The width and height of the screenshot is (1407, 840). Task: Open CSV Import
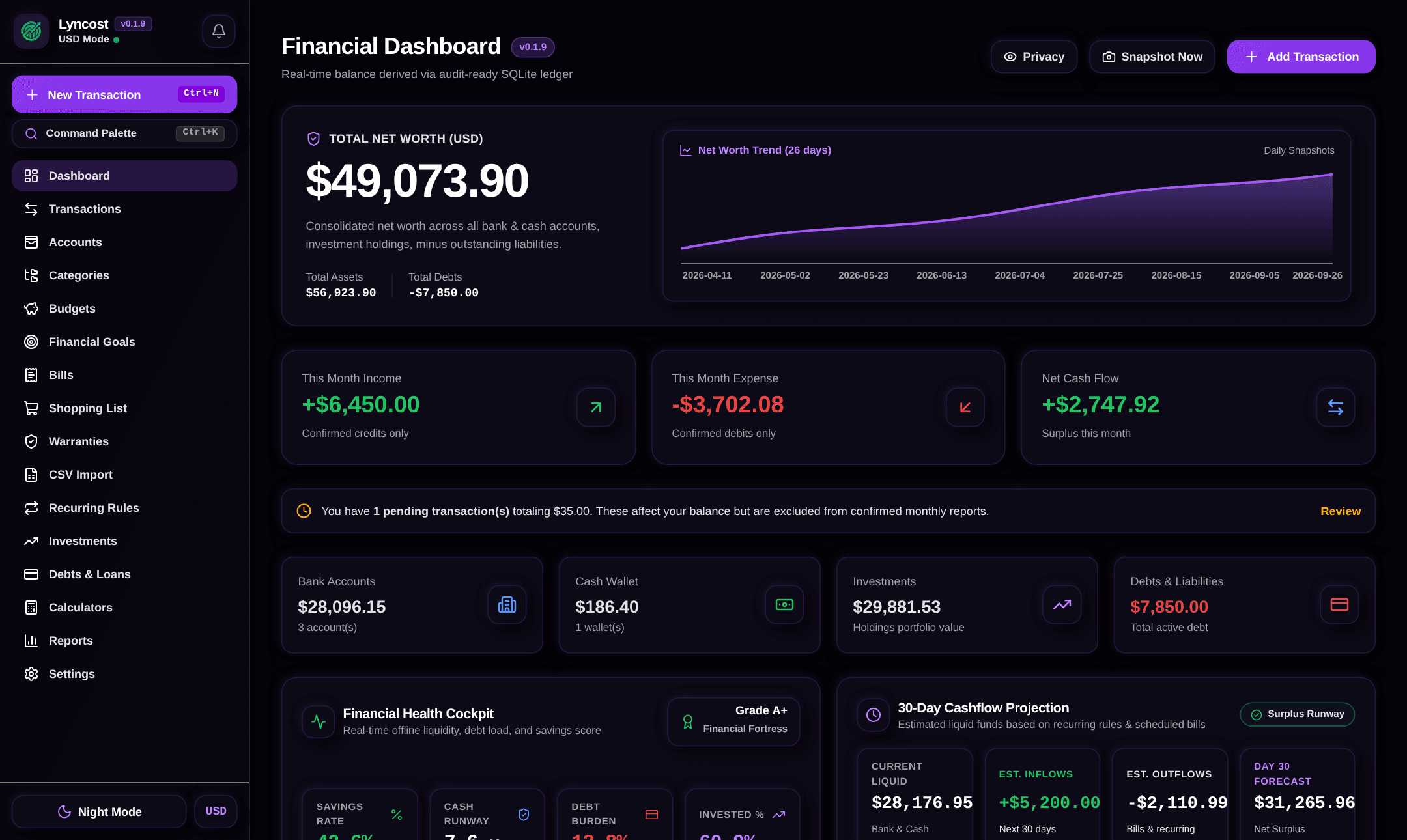coord(124,475)
